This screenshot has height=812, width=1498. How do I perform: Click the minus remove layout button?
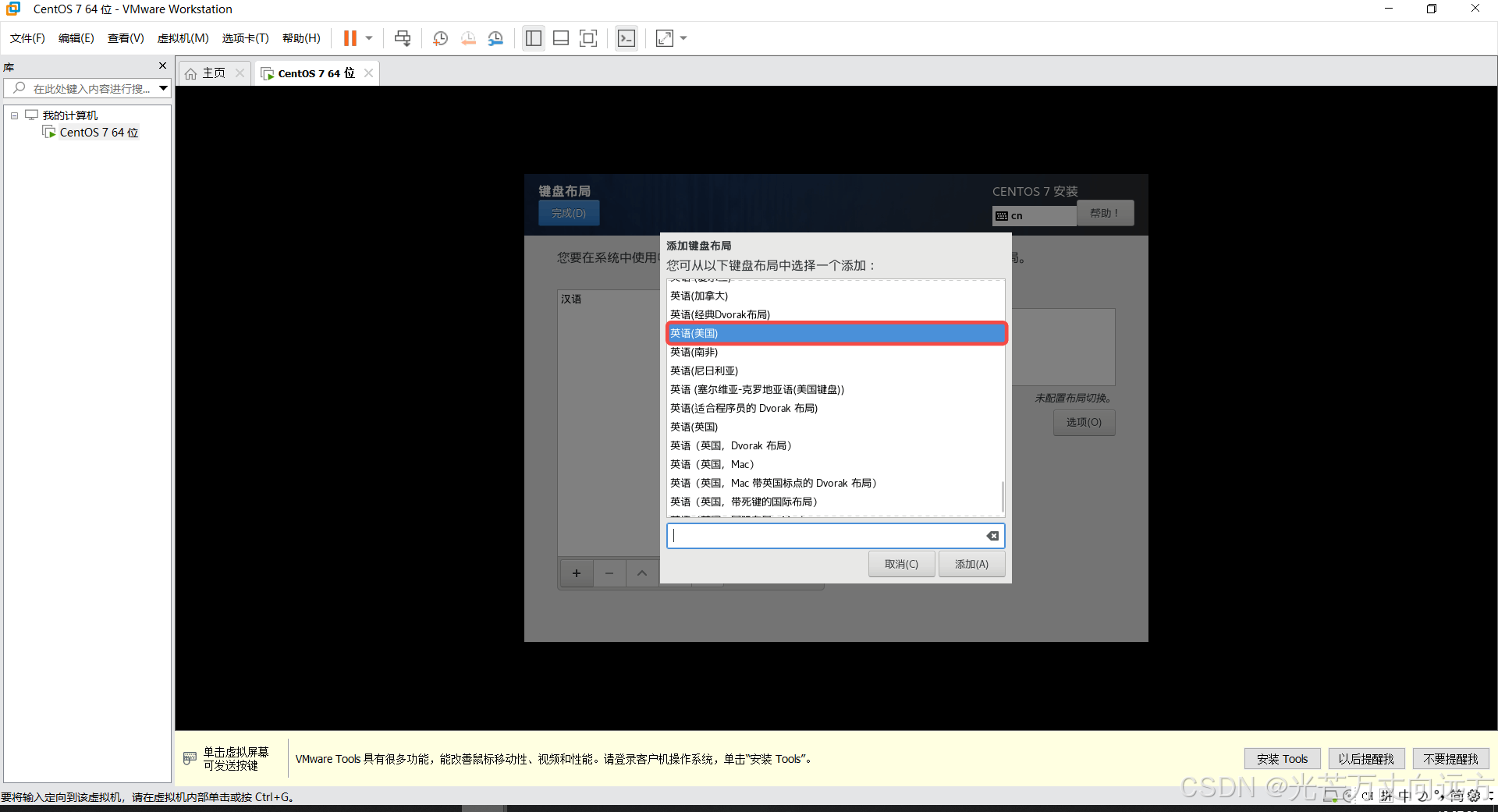(609, 573)
